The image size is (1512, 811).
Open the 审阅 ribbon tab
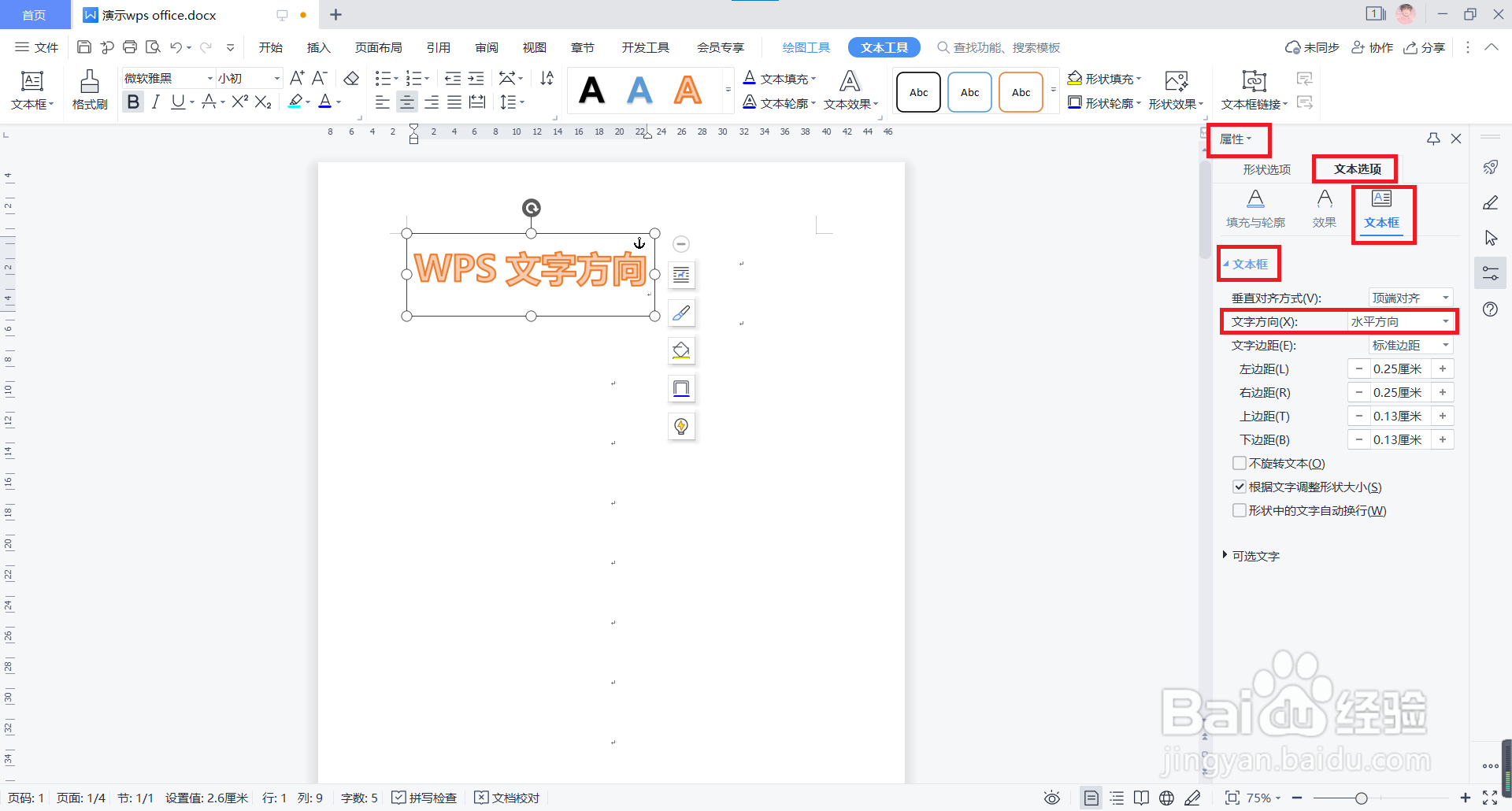(486, 46)
